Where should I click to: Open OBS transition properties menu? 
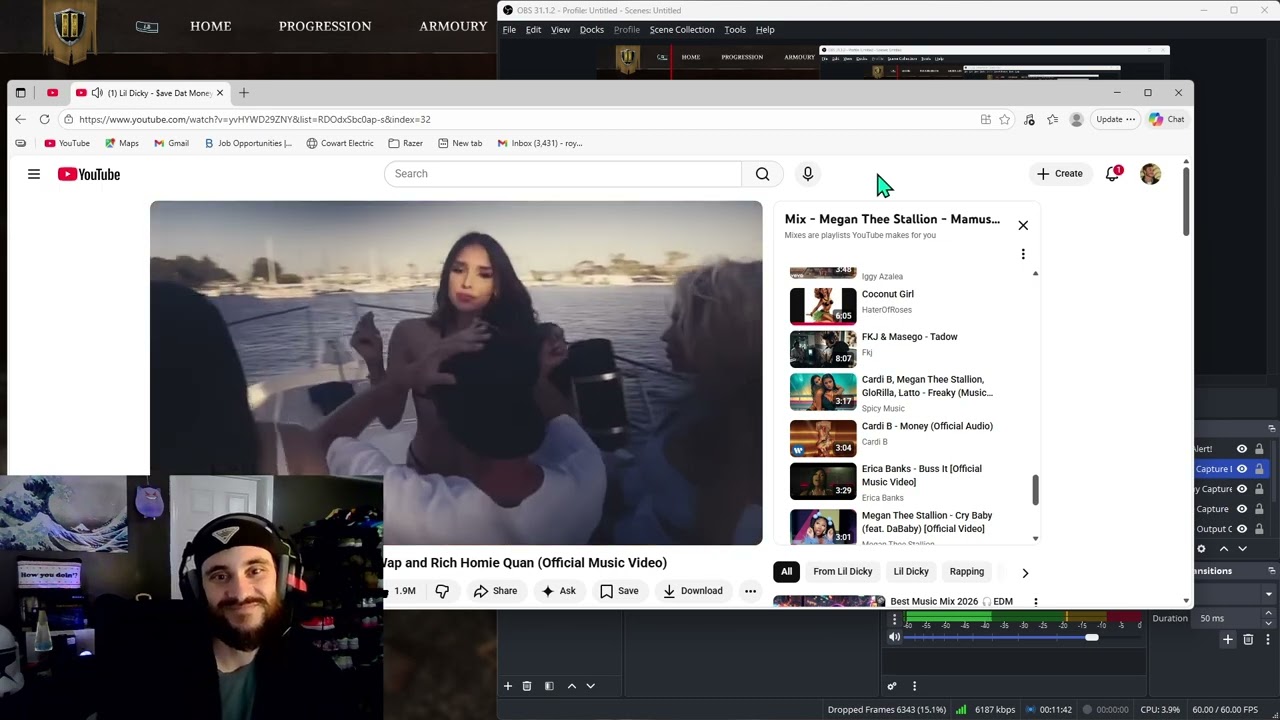[1267, 639]
